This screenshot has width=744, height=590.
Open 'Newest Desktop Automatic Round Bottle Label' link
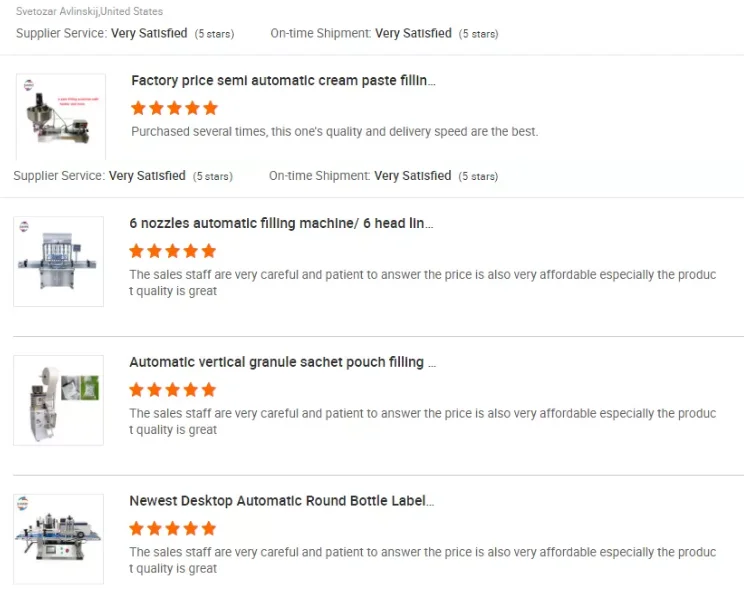(x=281, y=501)
